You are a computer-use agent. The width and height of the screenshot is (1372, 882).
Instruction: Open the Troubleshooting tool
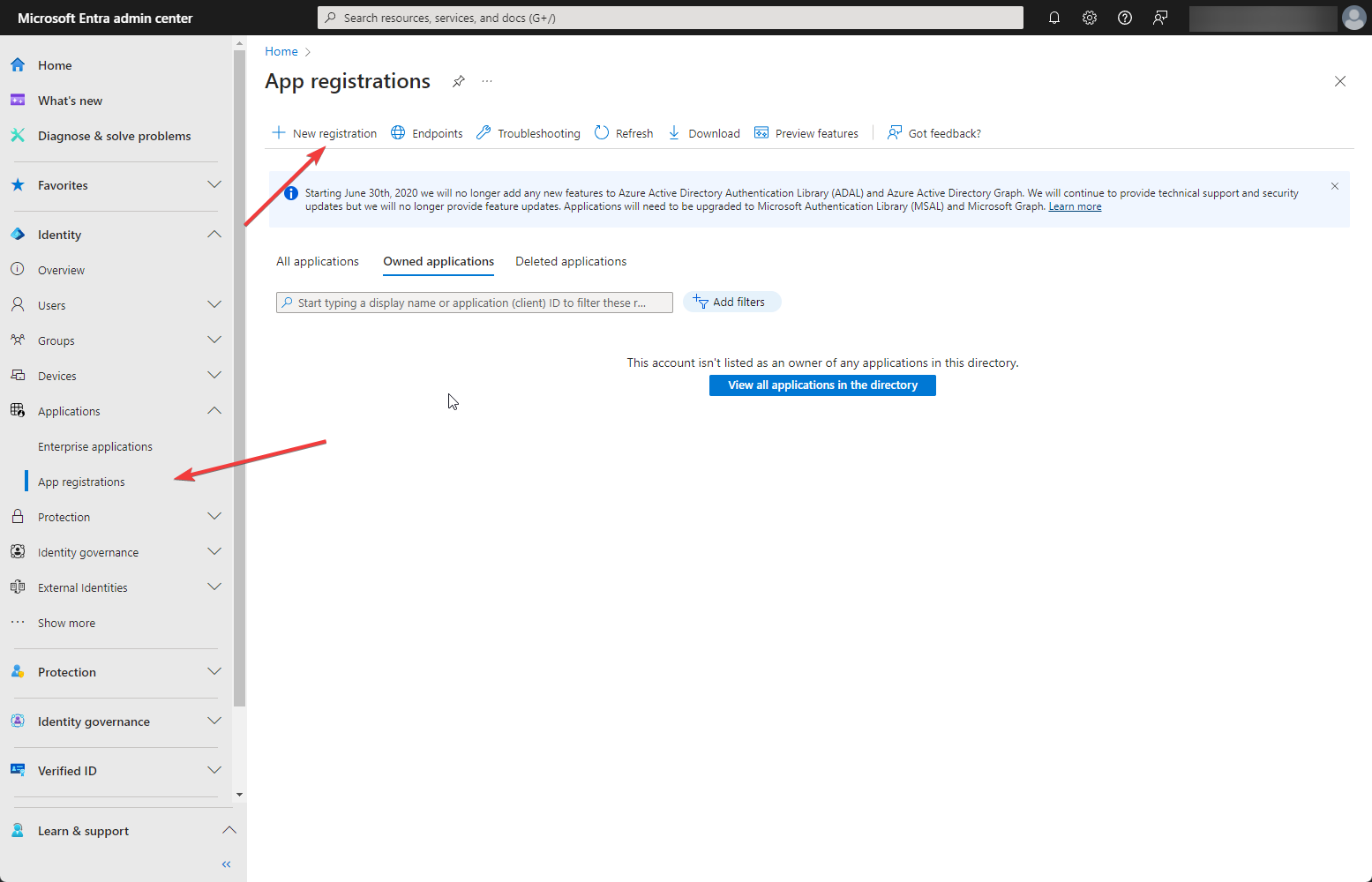(528, 132)
